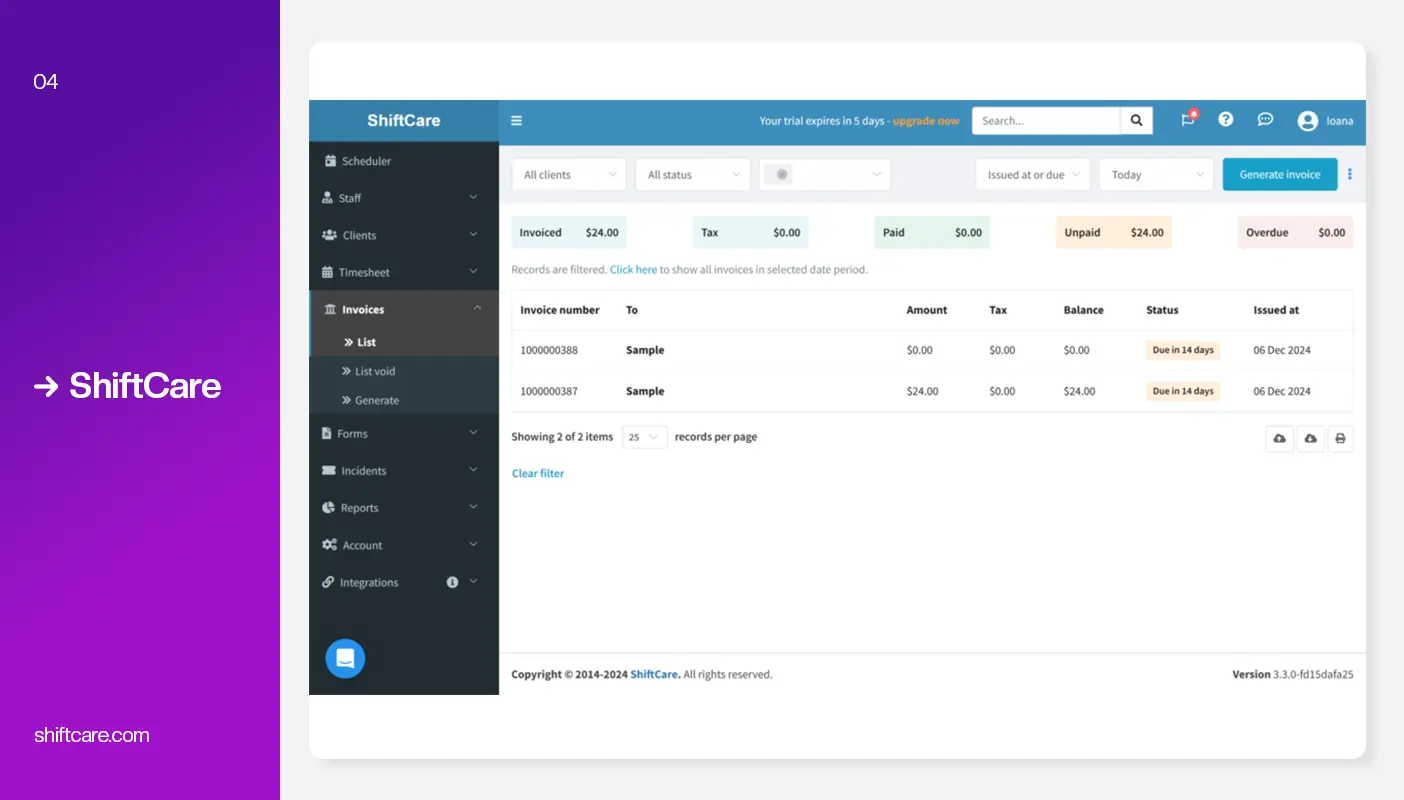
Task: Expand the Account sidebar menu
Action: click(x=404, y=545)
